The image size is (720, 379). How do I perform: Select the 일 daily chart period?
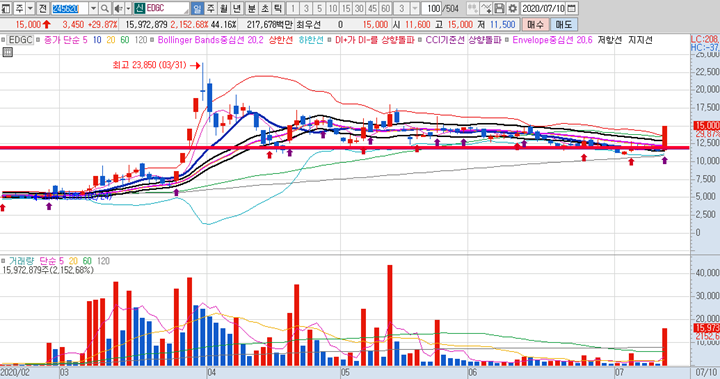point(197,8)
